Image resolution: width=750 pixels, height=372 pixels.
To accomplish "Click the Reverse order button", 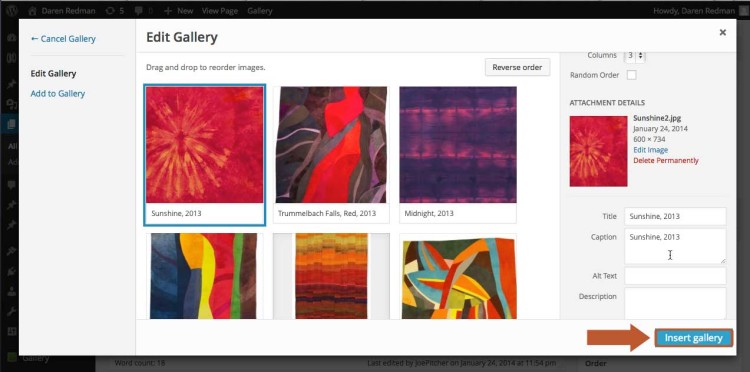I will (517, 67).
